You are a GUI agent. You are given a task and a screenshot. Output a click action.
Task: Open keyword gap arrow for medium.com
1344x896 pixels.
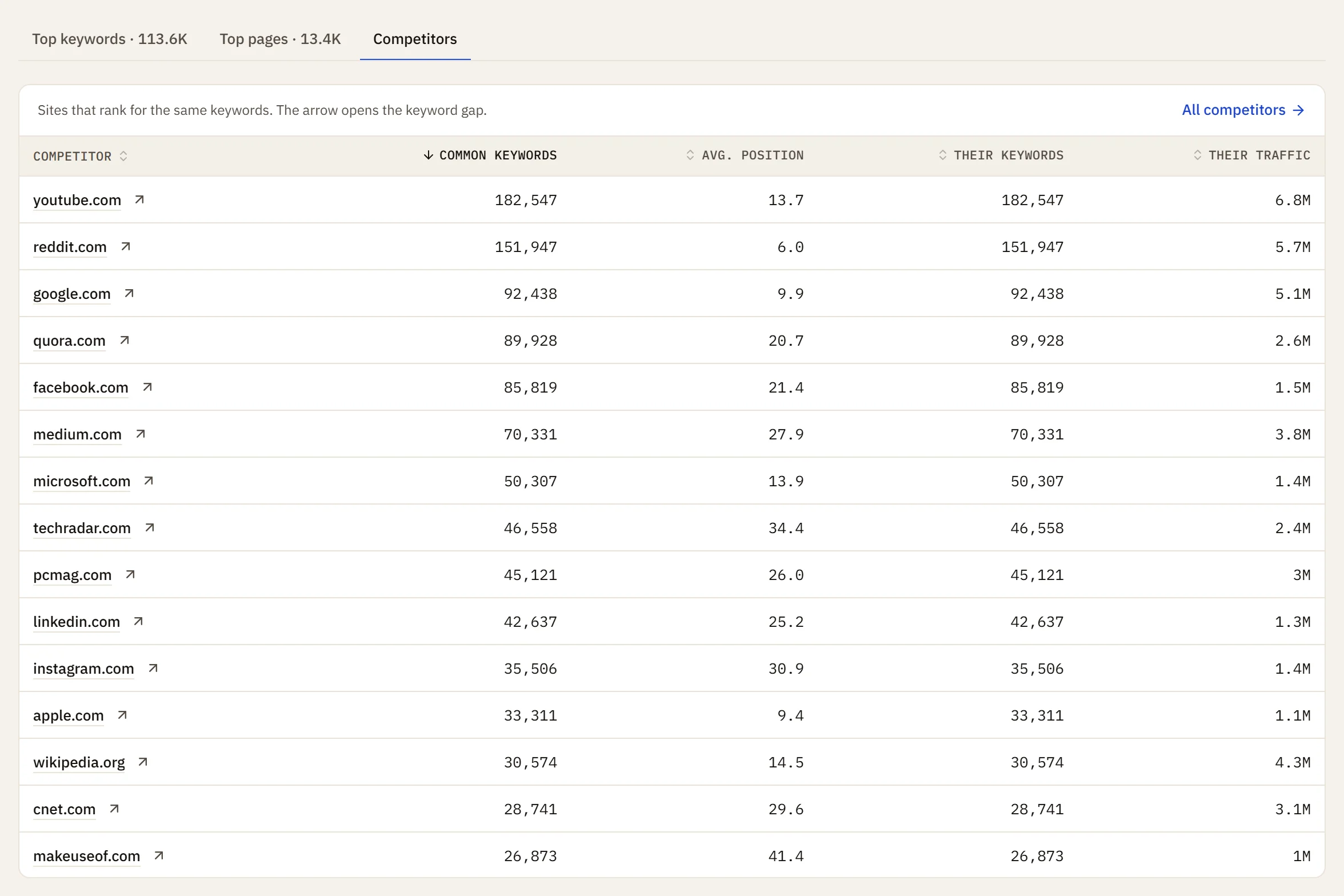pyautogui.click(x=141, y=434)
